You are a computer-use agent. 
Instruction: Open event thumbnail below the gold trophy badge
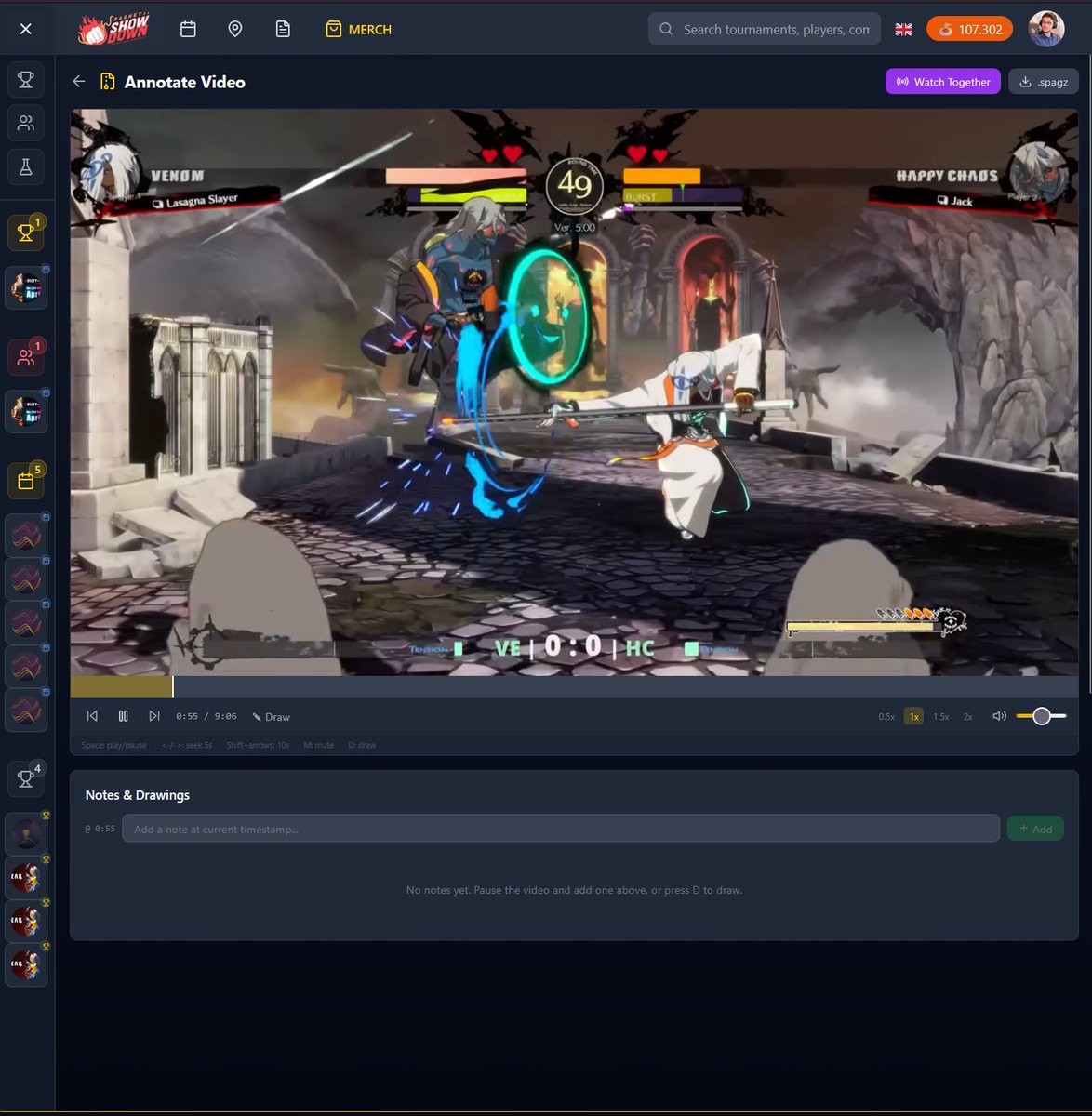coord(26,288)
